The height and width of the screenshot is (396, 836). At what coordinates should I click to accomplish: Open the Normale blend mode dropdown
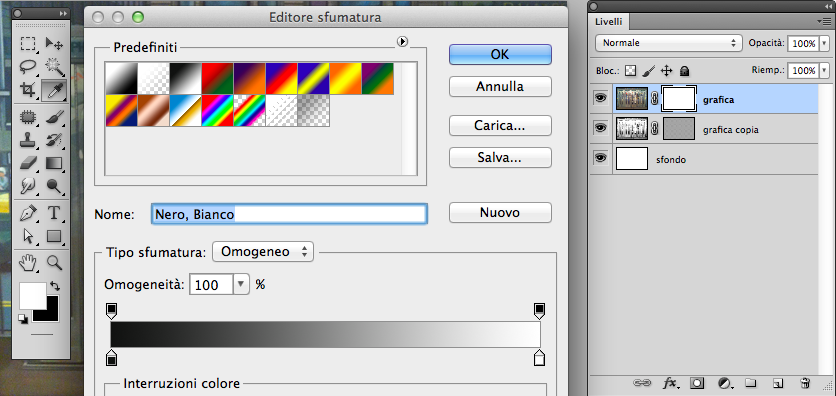pyautogui.click(x=669, y=43)
